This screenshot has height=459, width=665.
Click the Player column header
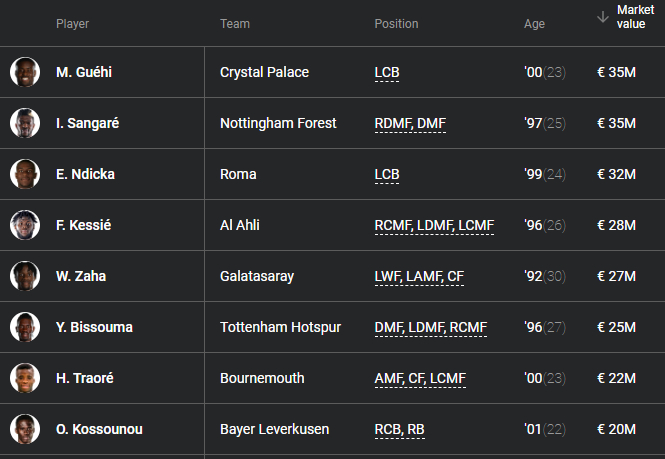click(72, 24)
